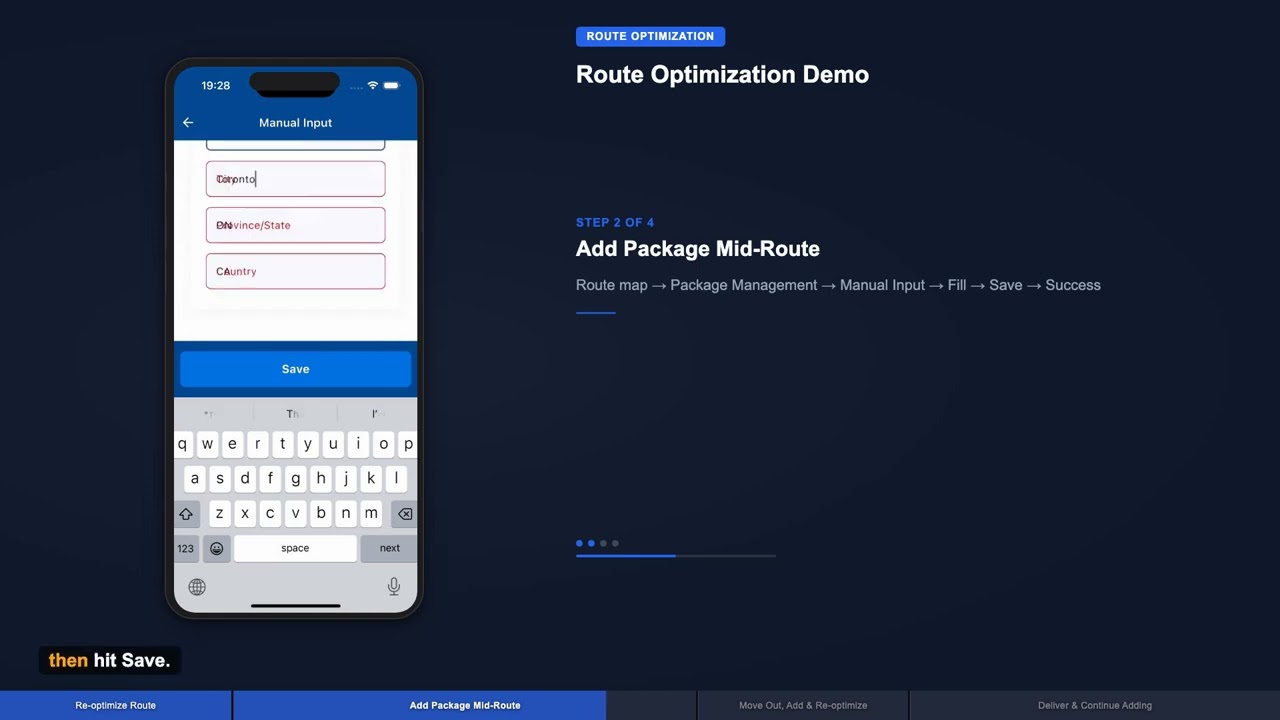Tap the b key
Screen dimensions: 1280x720
pos(320,513)
